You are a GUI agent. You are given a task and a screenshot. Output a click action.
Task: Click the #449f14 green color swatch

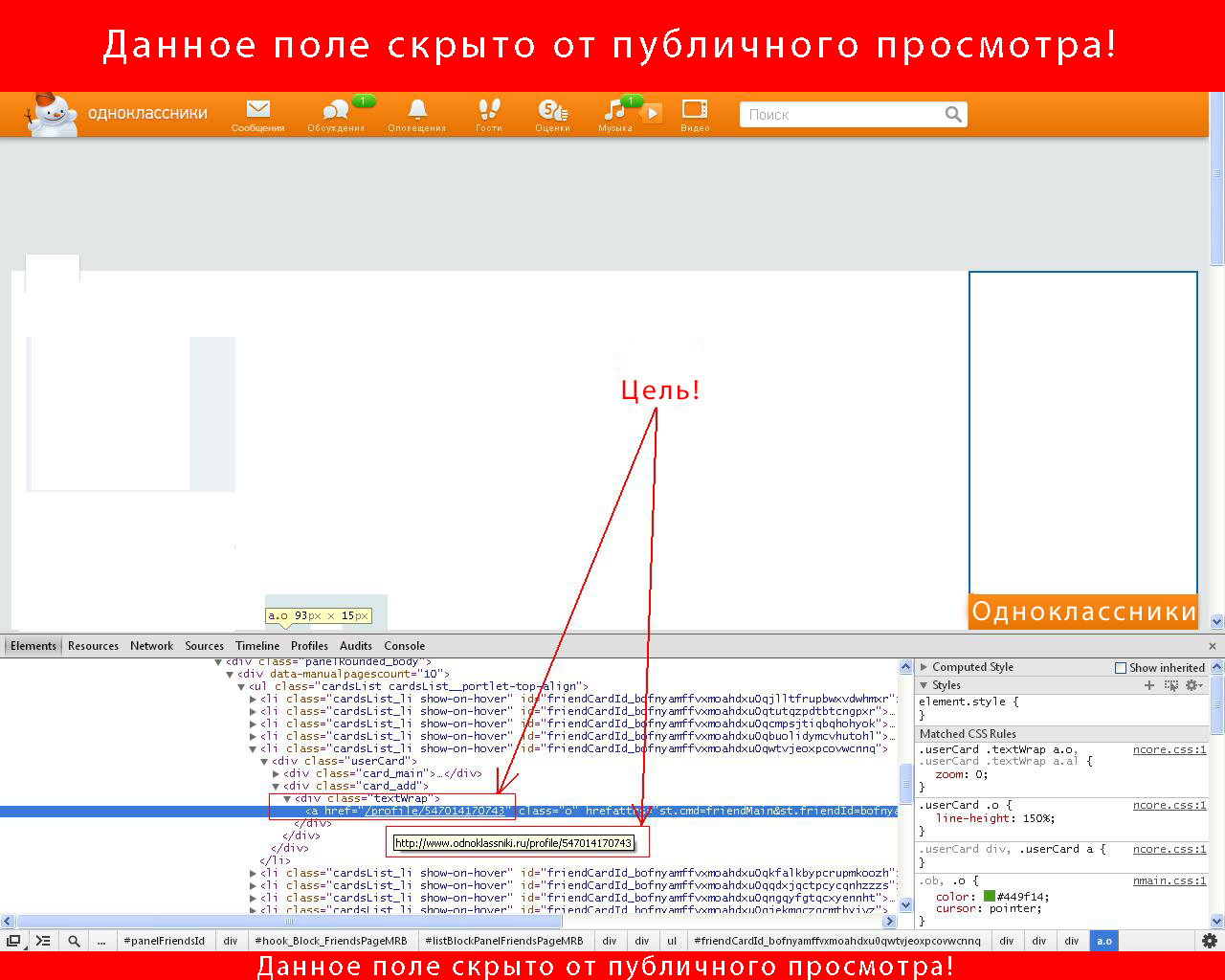[990, 896]
